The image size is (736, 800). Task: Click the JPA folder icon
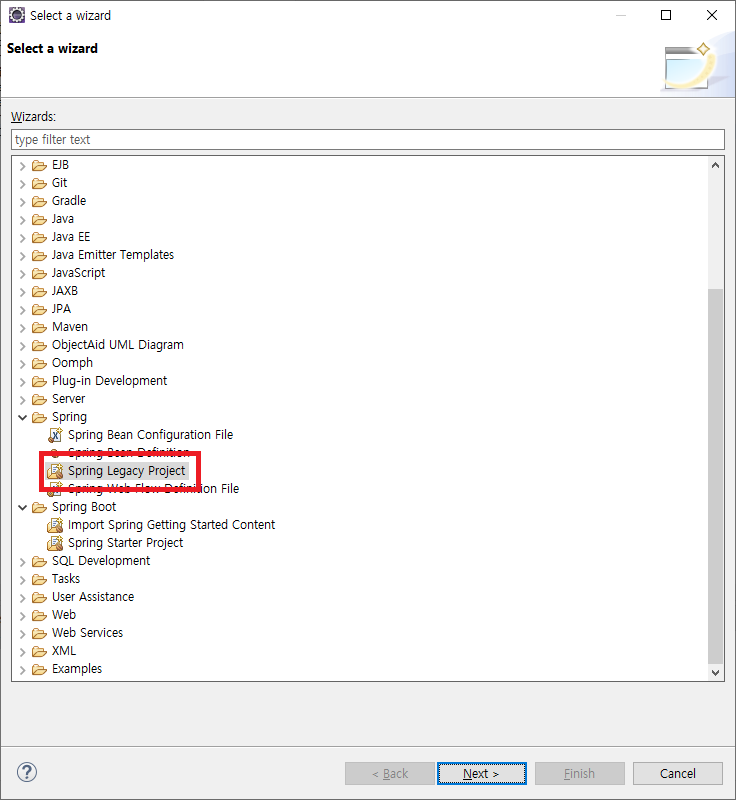(x=39, y=309)
